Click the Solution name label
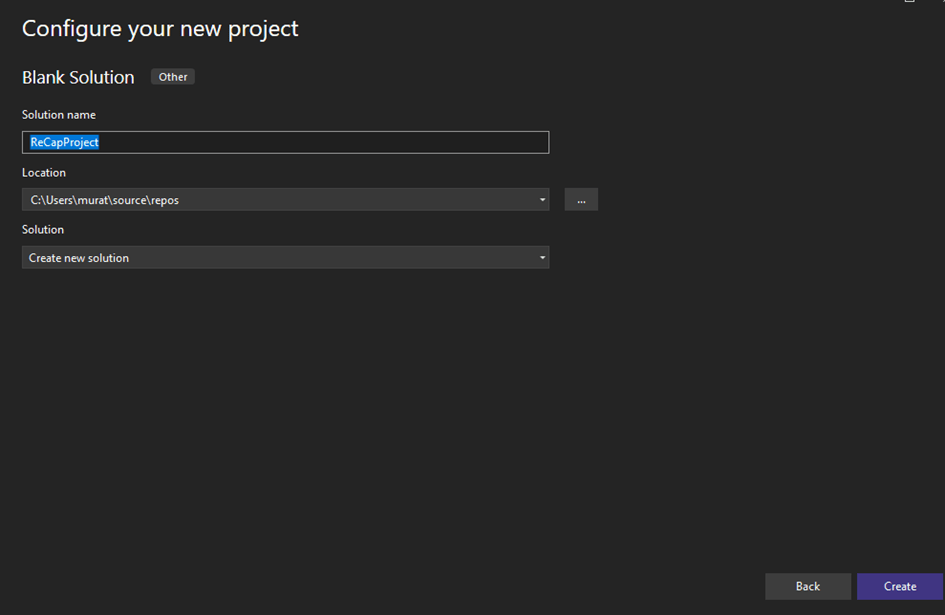The image size is (945, 615). point(59,115)
